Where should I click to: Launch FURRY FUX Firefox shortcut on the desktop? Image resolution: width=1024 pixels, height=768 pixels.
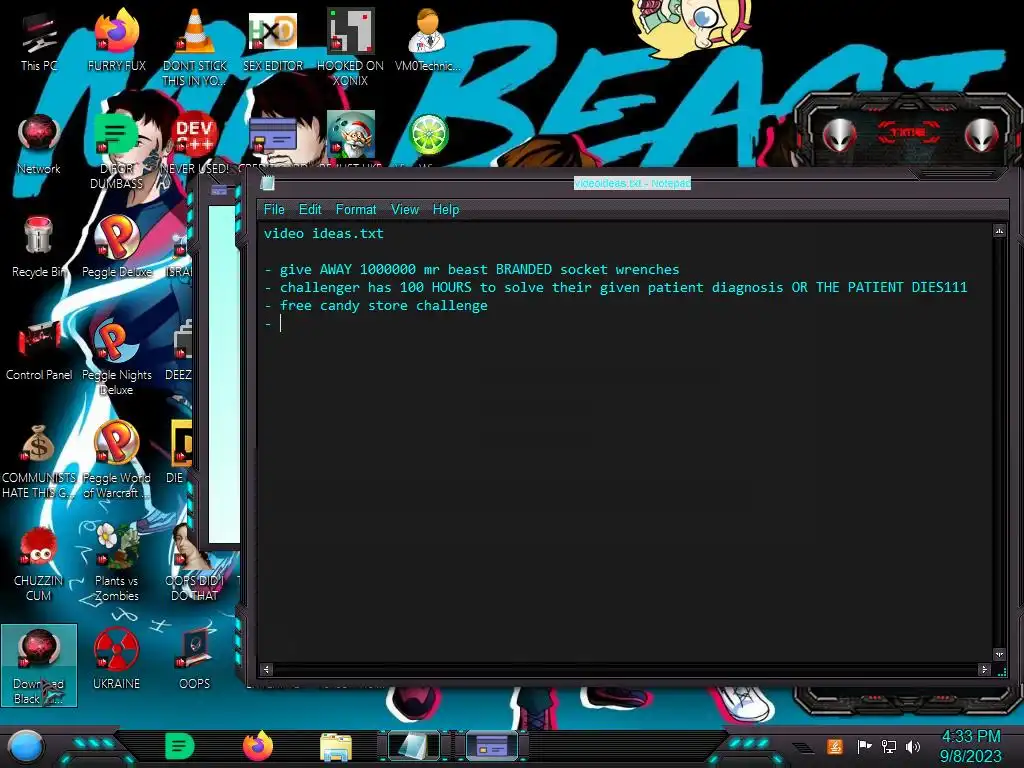pyautogui.click(x=116, y=40)
